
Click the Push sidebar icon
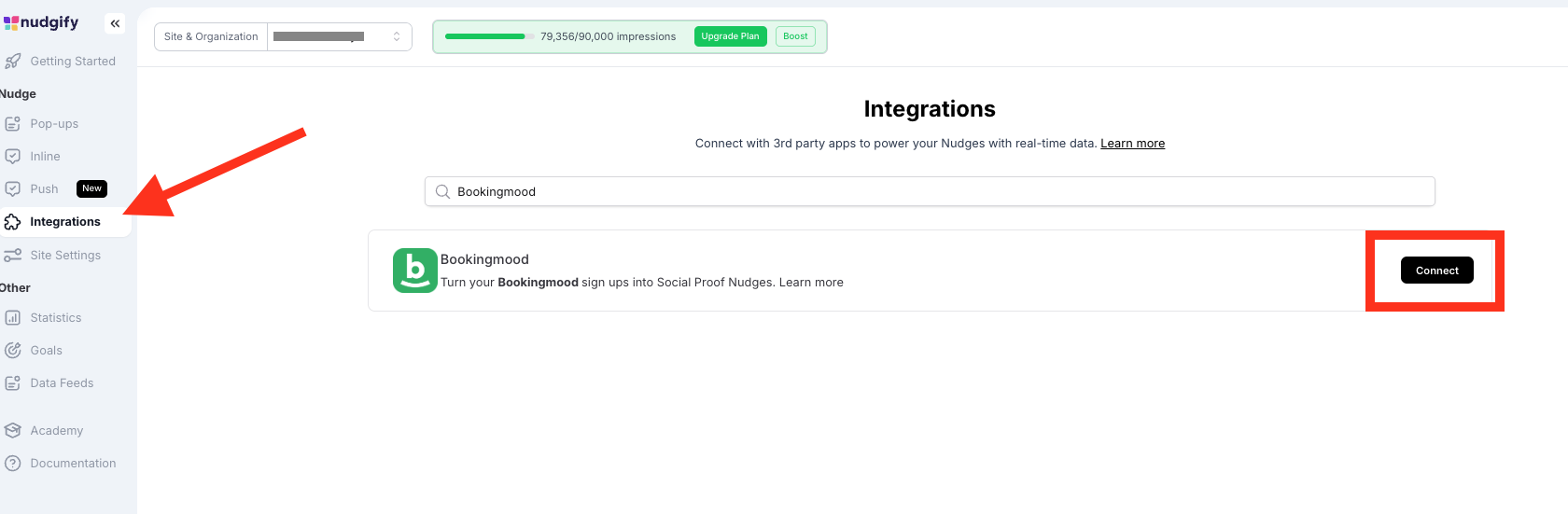click(x=13, y=189)
